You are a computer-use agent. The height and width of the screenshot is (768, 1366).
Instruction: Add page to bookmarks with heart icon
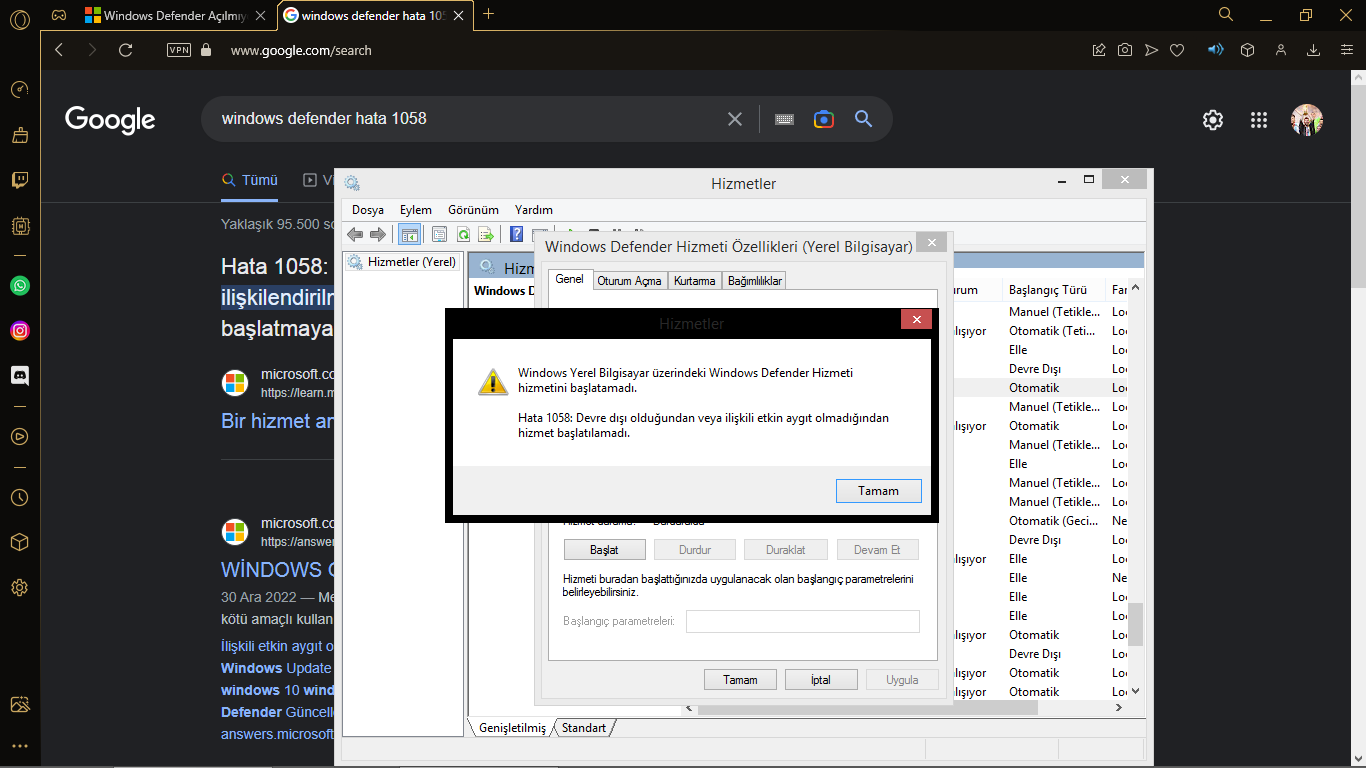1177,50
